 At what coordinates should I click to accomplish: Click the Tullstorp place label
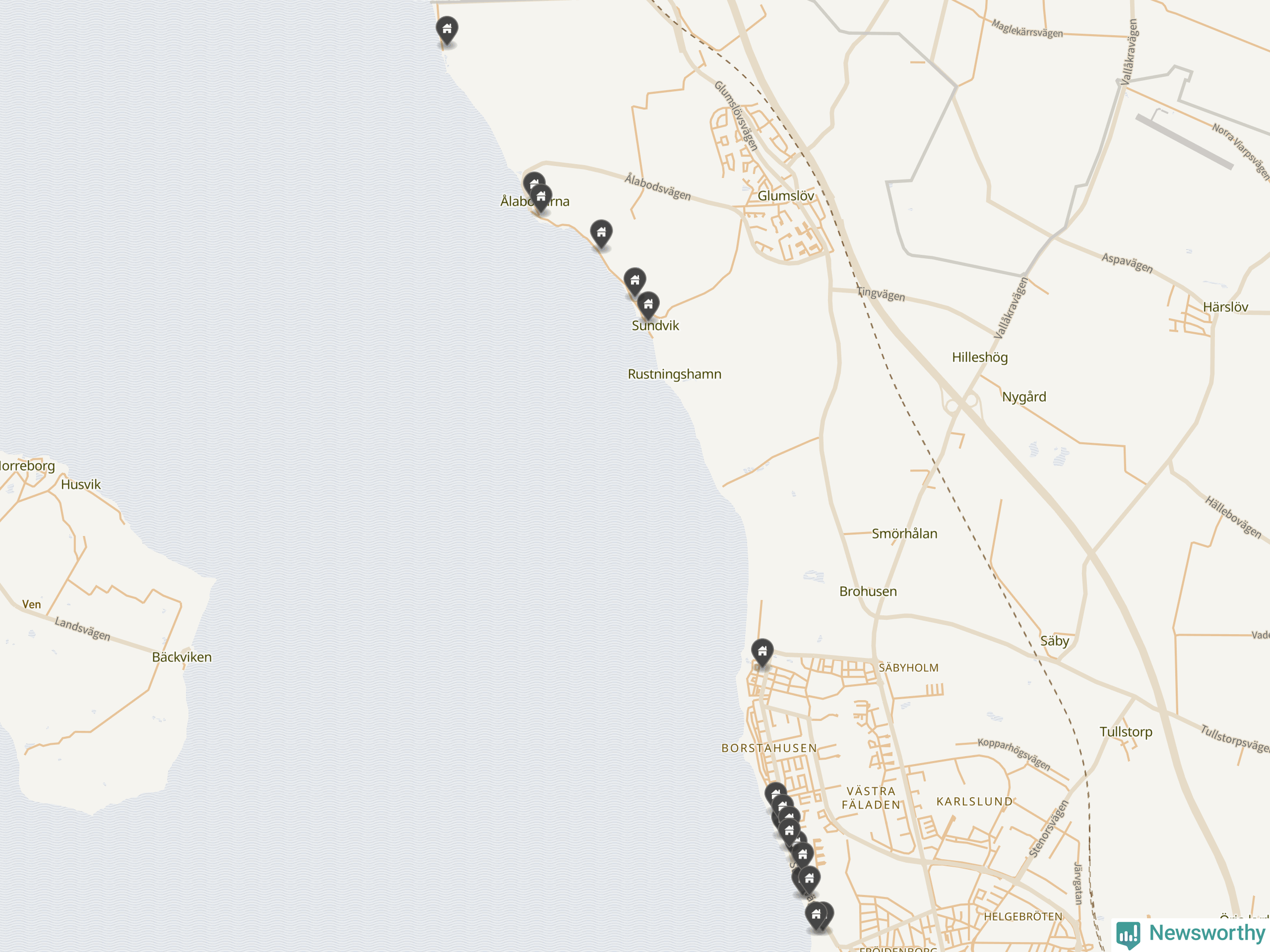[x=1125, y=732]
